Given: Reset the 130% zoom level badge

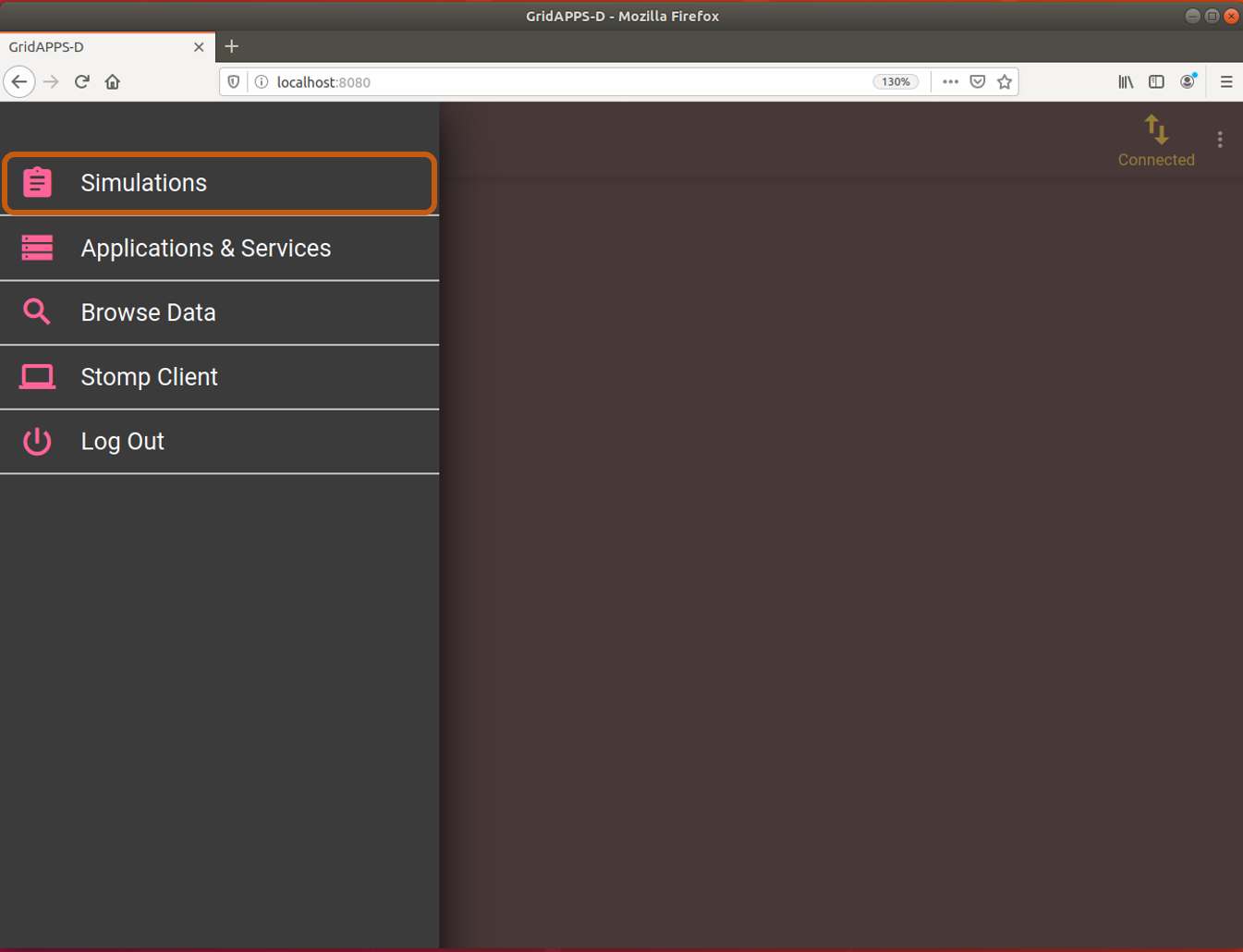Looking at the screenshot, I should 896,82.
